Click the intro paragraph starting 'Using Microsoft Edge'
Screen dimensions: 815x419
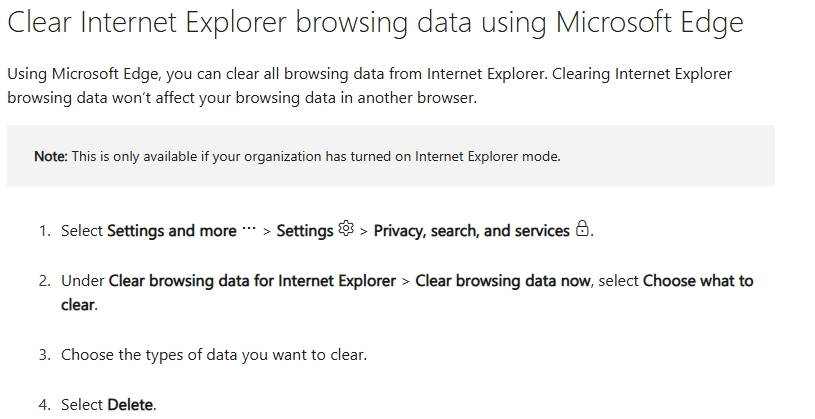[370, 86]
